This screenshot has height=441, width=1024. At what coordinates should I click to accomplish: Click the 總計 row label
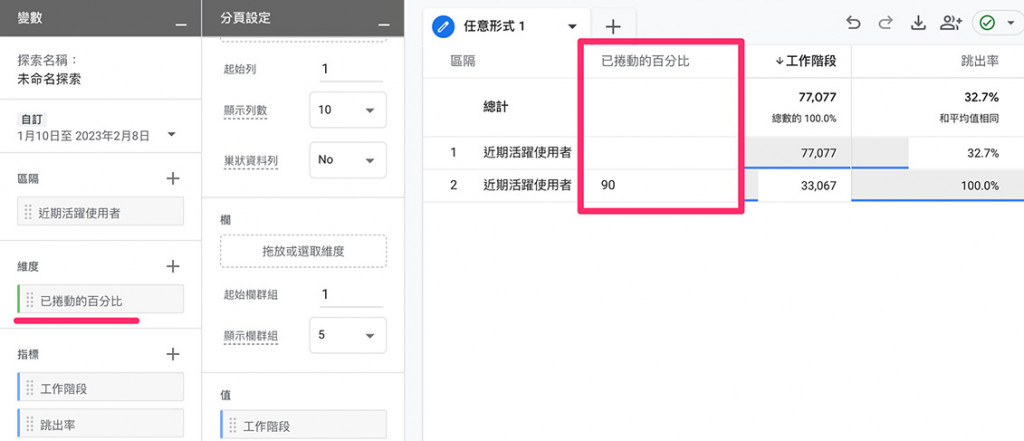[496, 108]
